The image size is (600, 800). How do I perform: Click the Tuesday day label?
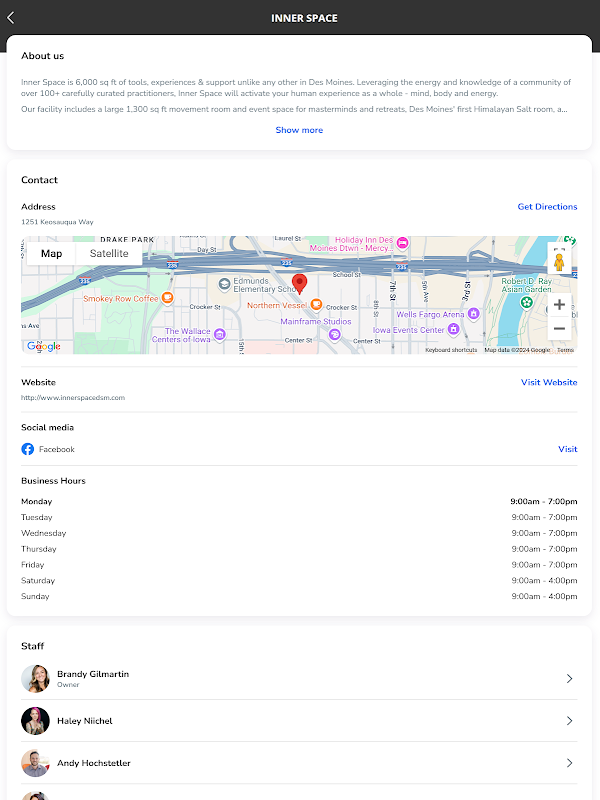point(37,517)
